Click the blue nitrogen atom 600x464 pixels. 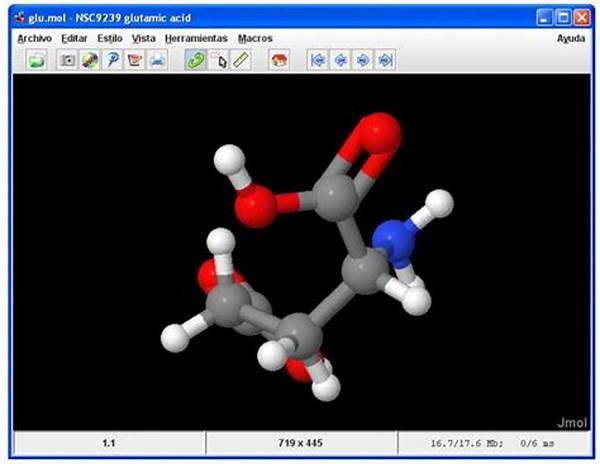[396, 245]
